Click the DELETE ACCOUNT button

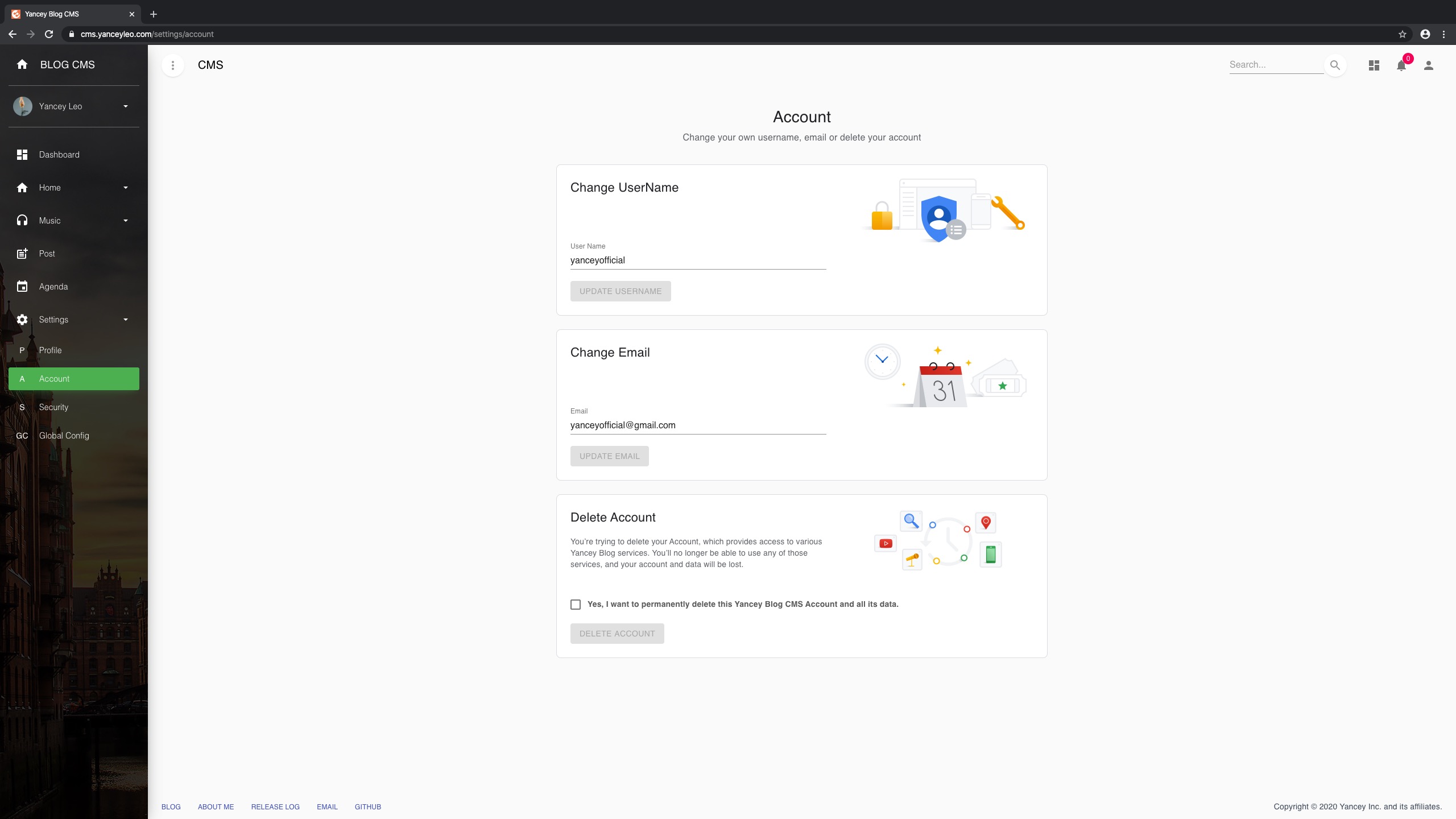pos(617,634)
